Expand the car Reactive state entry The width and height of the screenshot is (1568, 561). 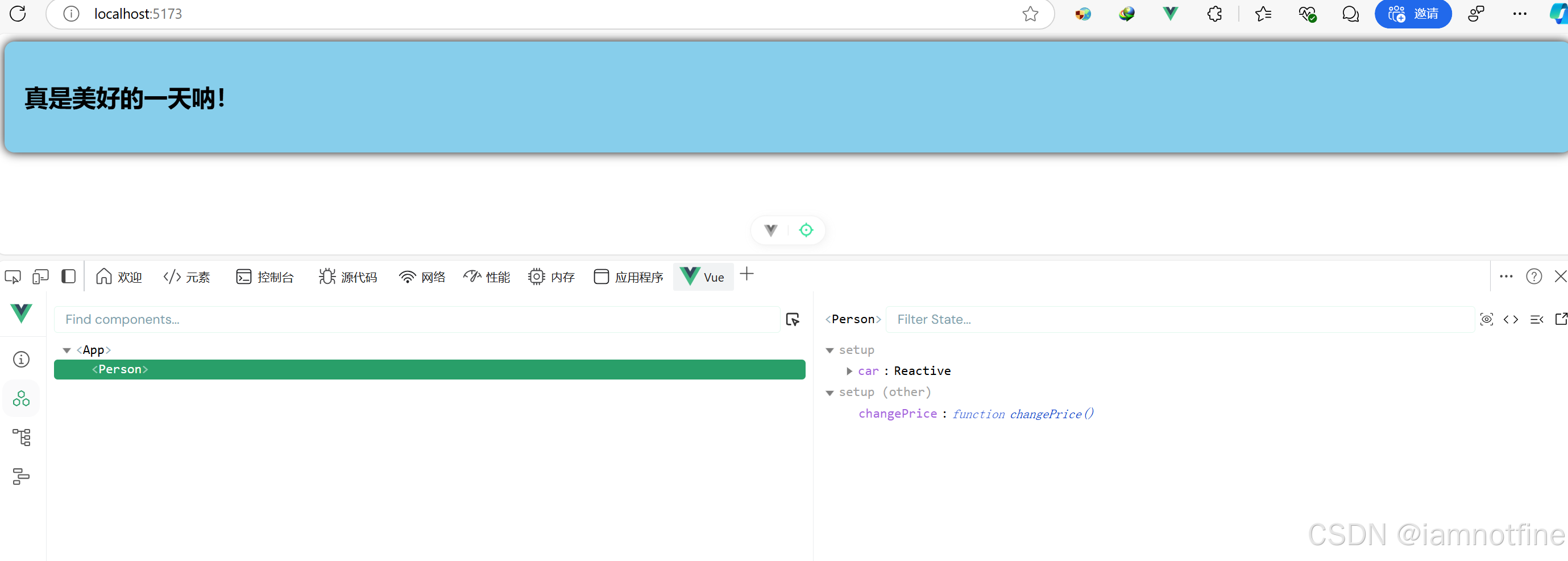[849, 371]
